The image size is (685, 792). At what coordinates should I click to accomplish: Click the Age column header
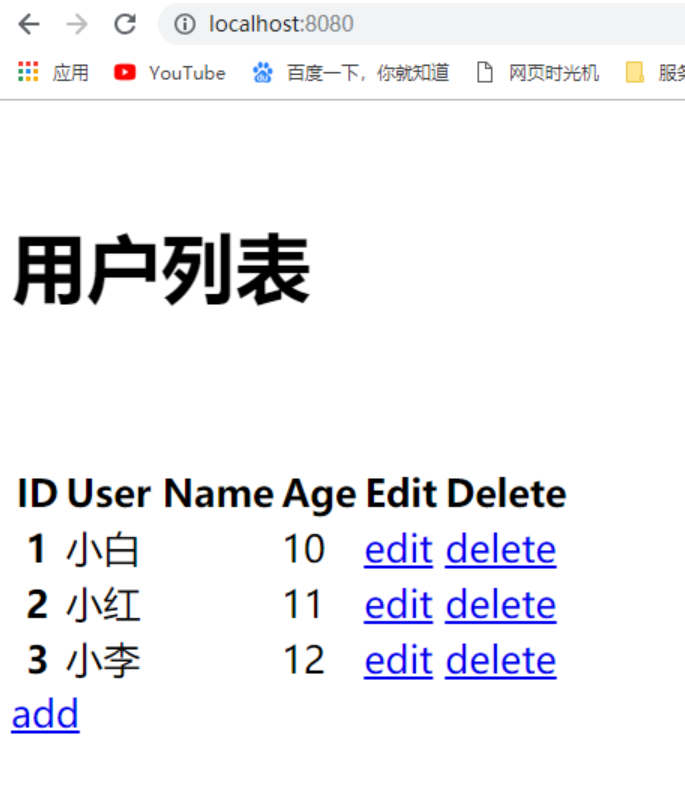[319, 495]
